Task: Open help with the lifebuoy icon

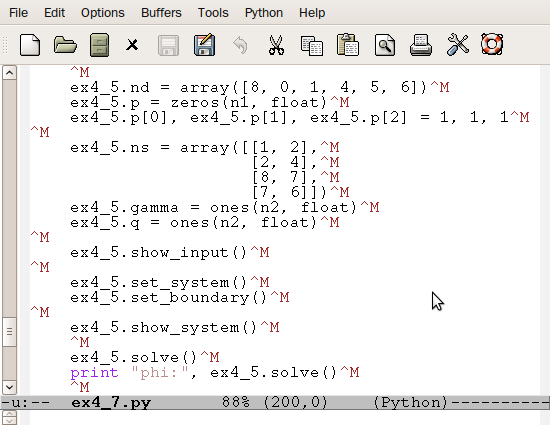Action: pyautogui.click(x=492, y=44)
